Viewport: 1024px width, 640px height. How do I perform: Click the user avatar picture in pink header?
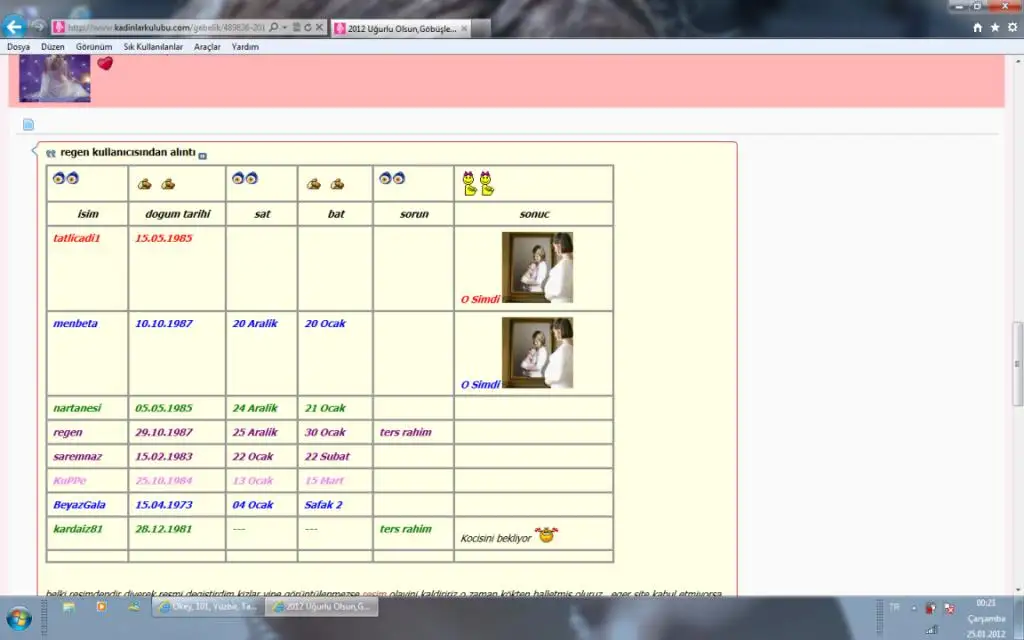(55, 78)
